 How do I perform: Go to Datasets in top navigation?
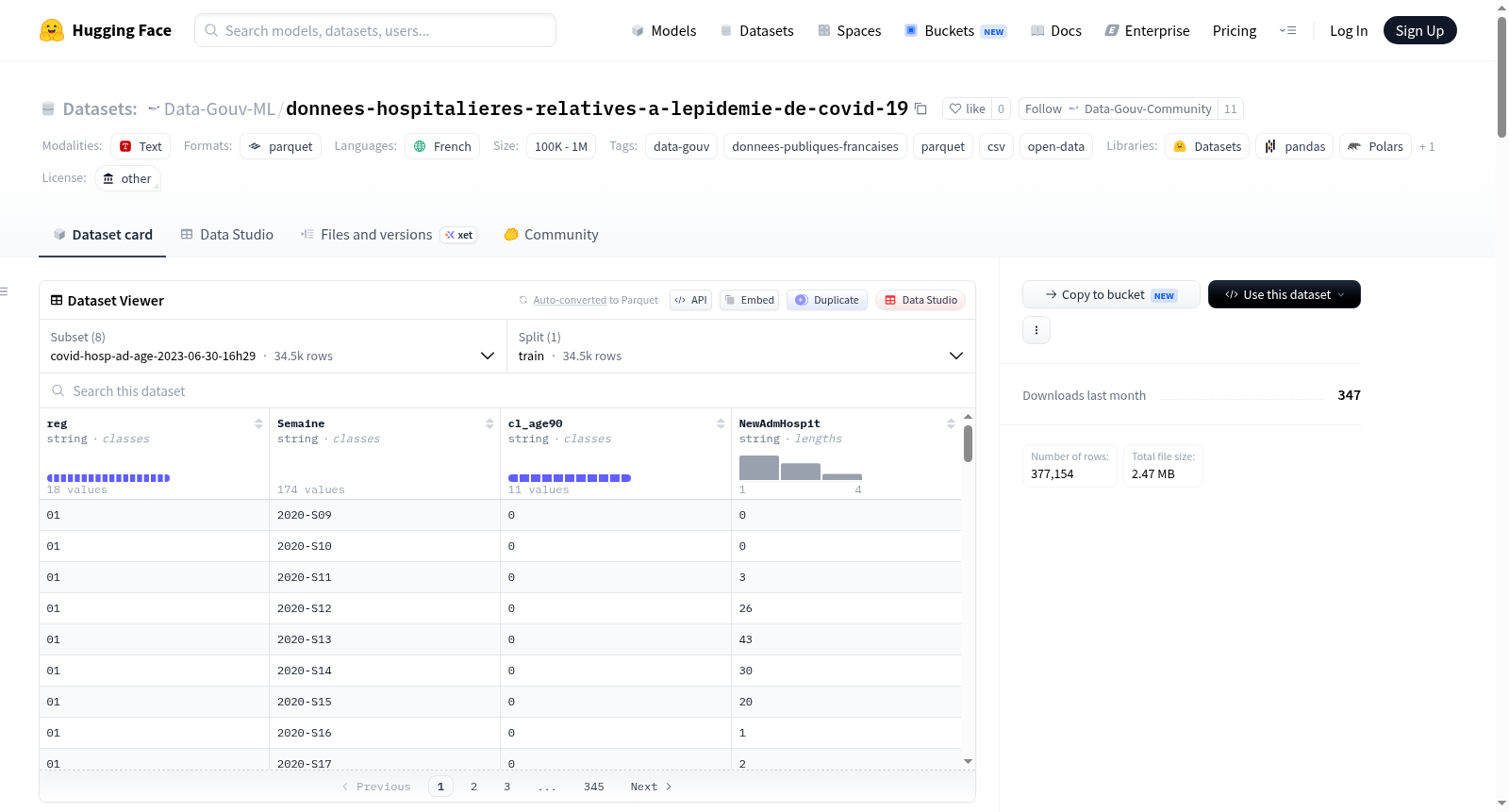pyautogui.click(x=756, y=31)
